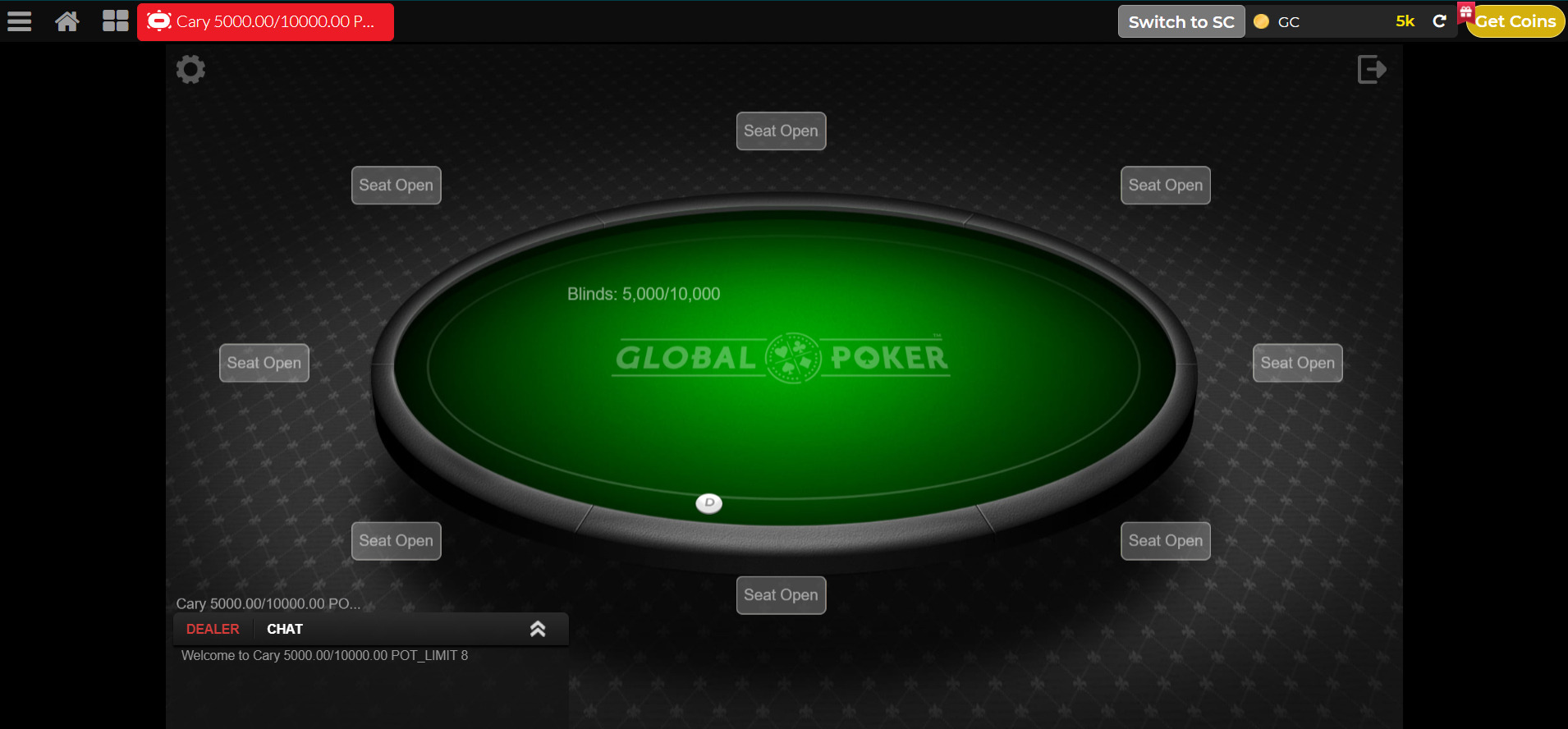Screen dimensions: 1568x729
Task: Take the bottom center Seat Open
Action: (x=781, y=595)
